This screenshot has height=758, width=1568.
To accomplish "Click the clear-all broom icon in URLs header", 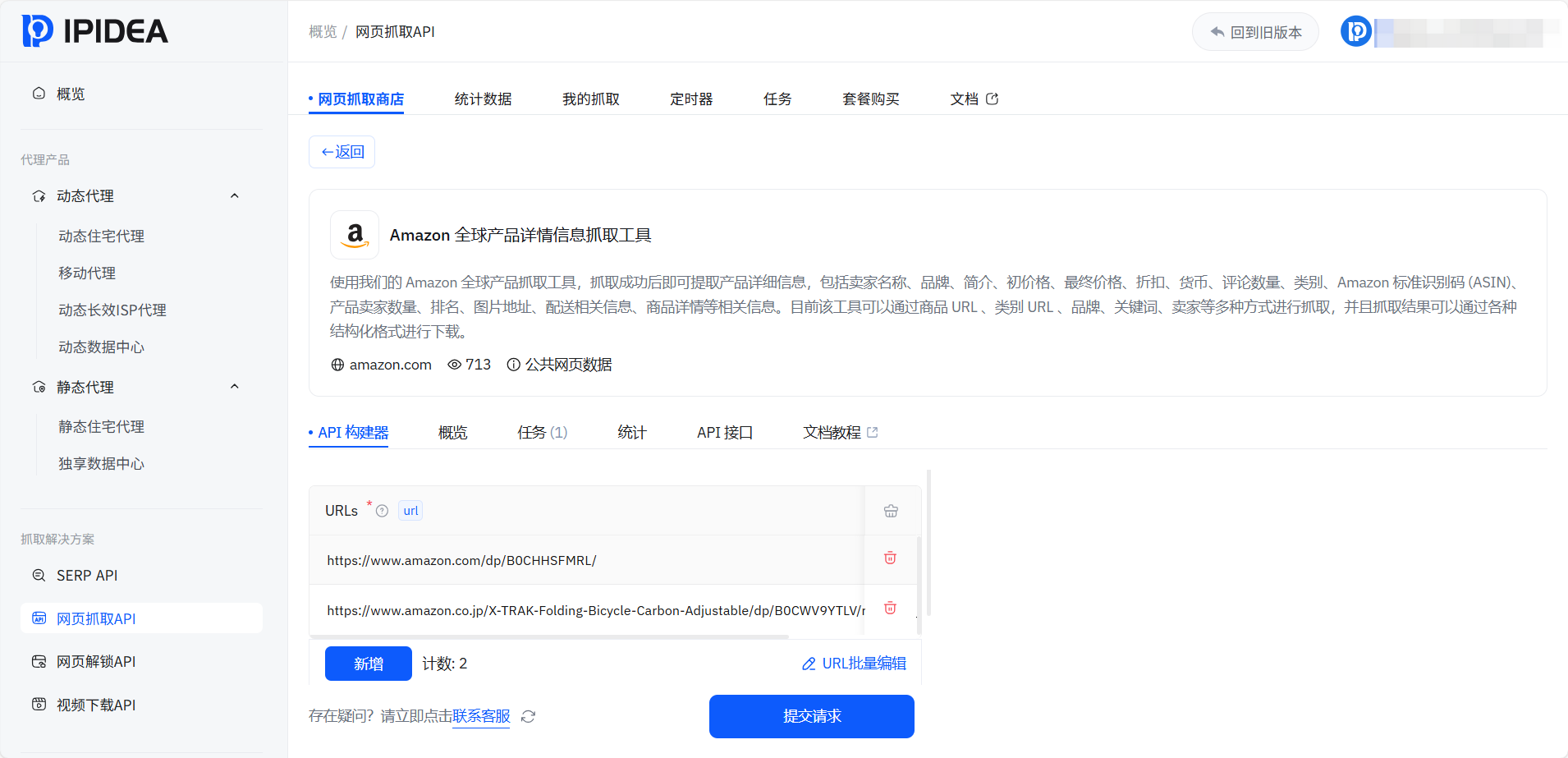I will pyautogui.click(x=891, y=511).
